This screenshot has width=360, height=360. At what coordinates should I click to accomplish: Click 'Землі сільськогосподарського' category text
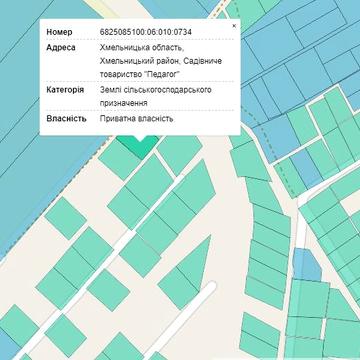[155, 90]
